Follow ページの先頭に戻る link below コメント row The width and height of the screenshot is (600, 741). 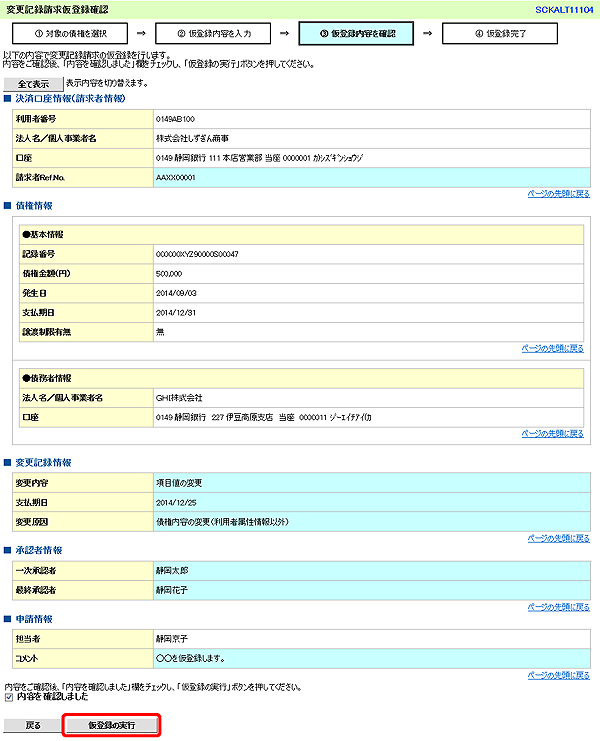pyautogui.click(x=558, y=676)
